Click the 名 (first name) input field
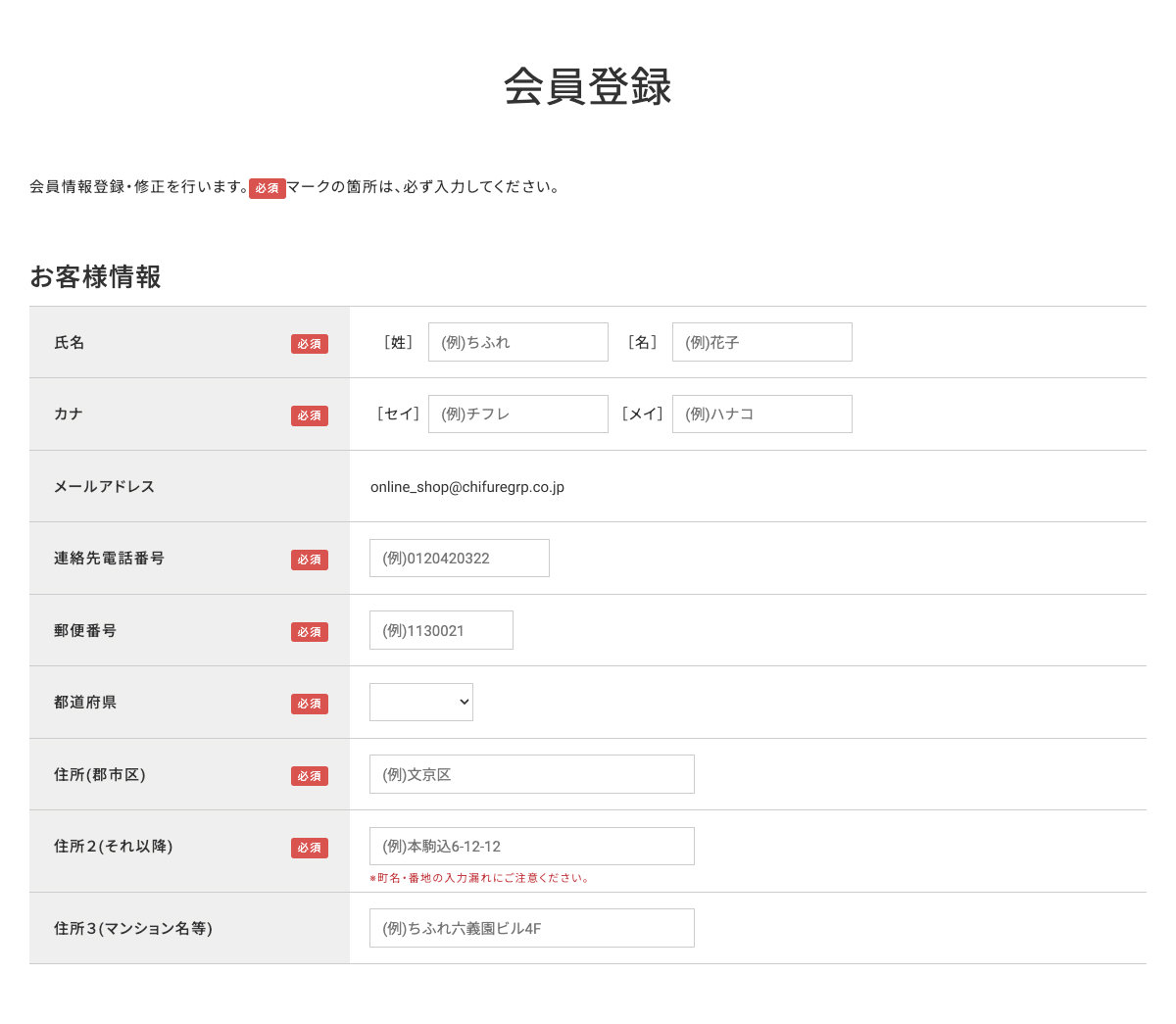 [761, 342]
